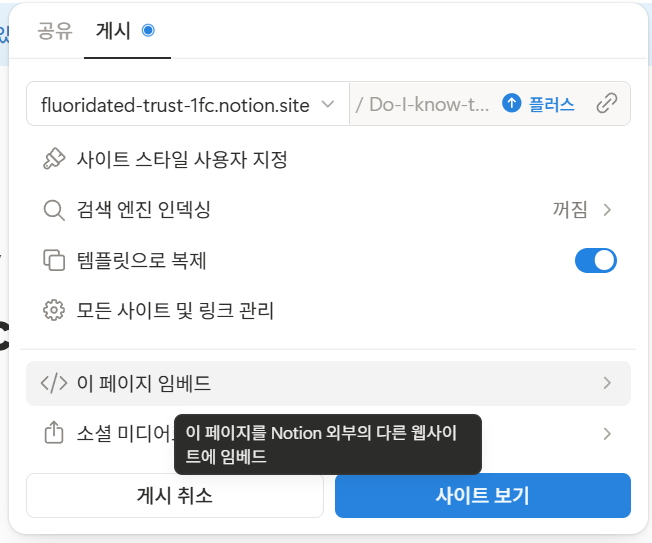Click the social media share icon

pyautogui.click(x=54, y=433)
